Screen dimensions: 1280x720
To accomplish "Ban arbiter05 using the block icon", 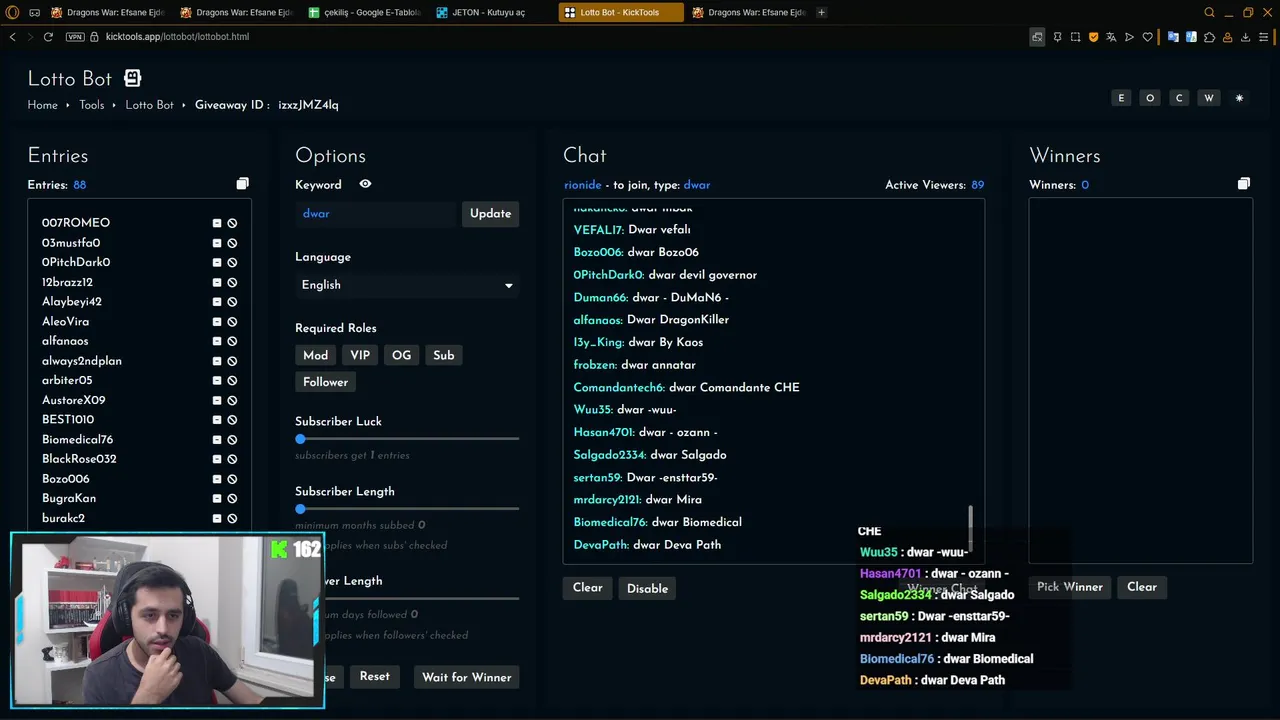I will coord(232,381).
